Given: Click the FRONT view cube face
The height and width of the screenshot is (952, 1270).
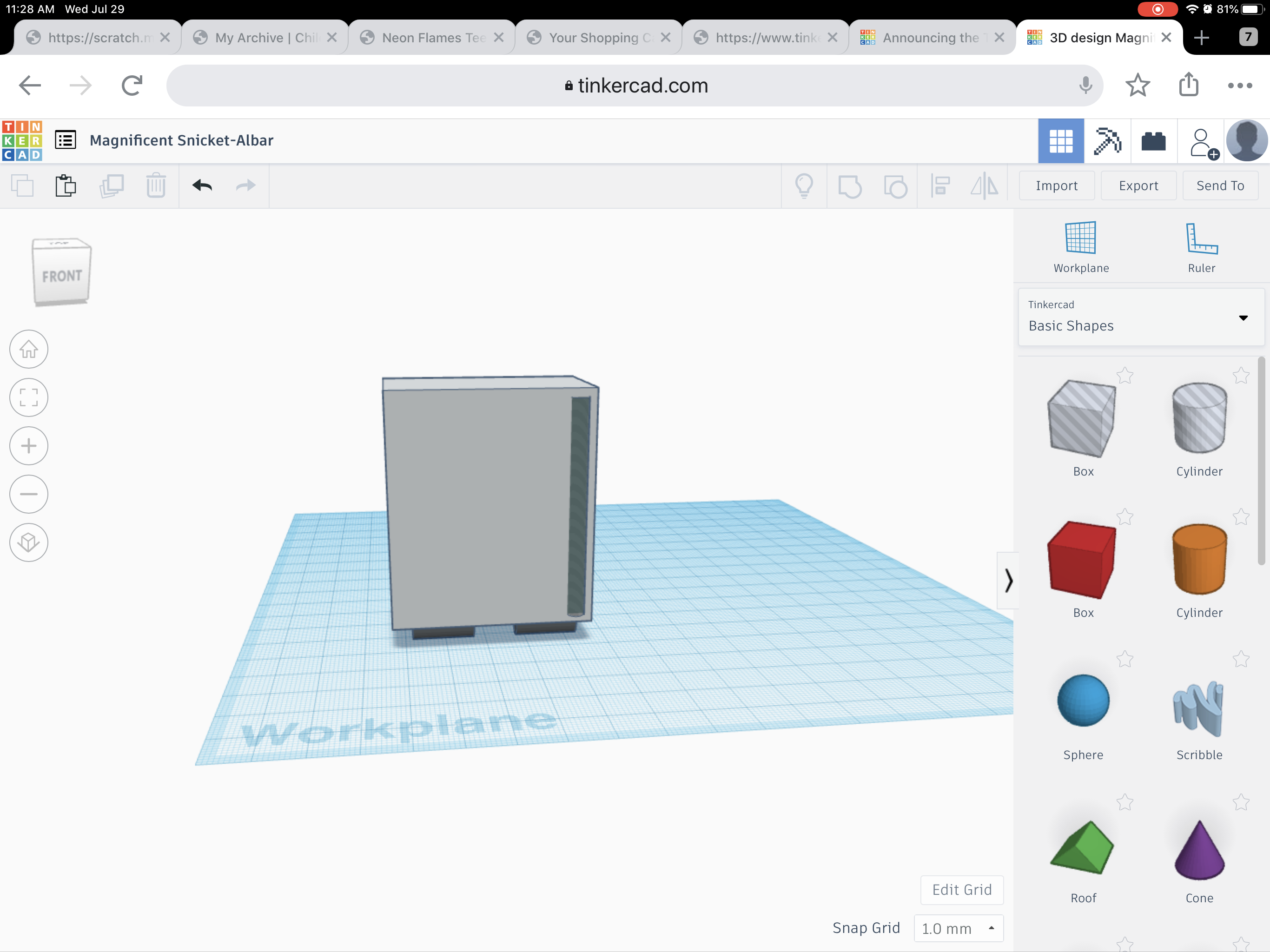Looking at the screenshot, I should [61, 276].
